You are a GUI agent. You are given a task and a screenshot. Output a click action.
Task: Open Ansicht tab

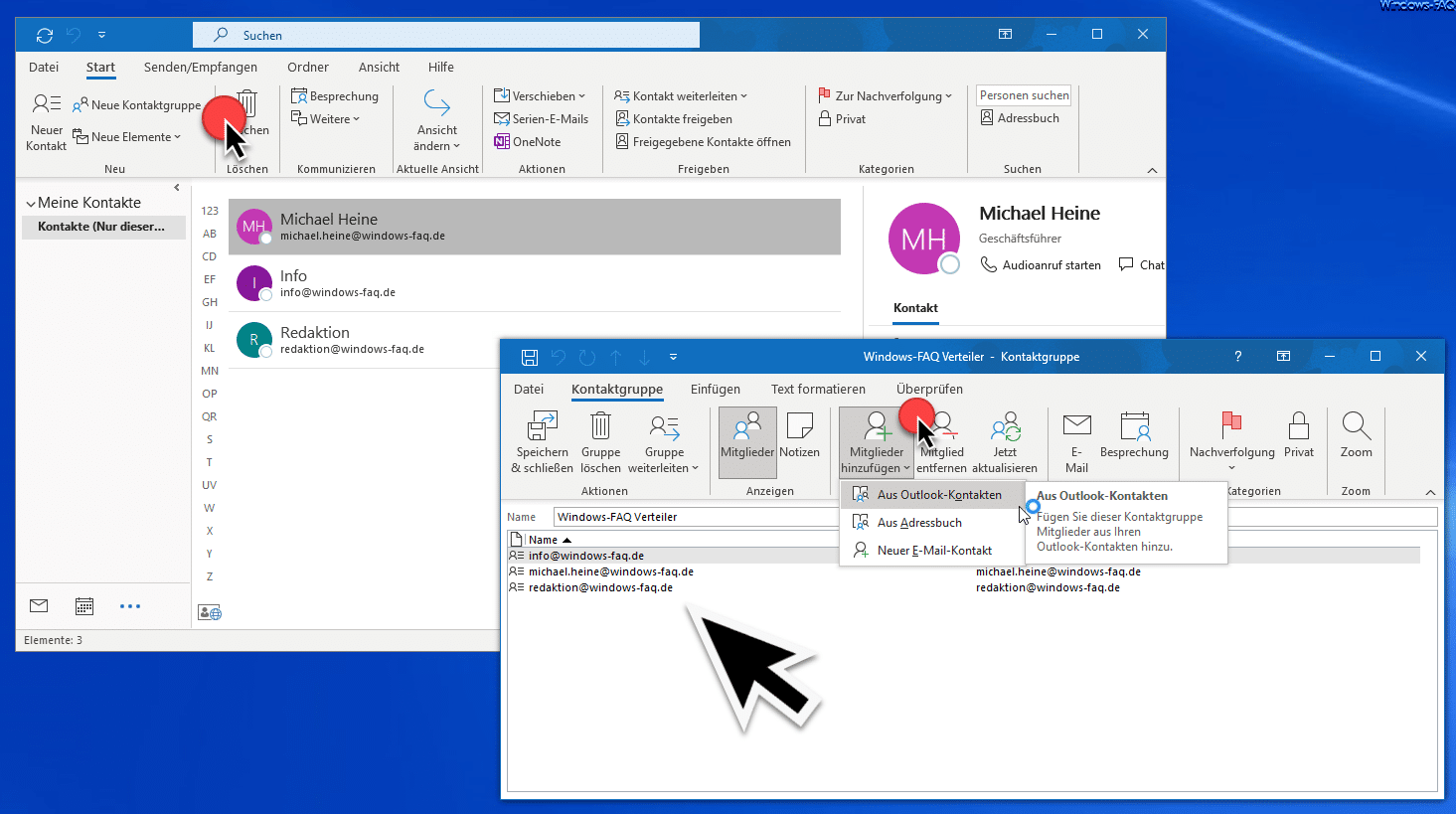click(x=379, y=68)
